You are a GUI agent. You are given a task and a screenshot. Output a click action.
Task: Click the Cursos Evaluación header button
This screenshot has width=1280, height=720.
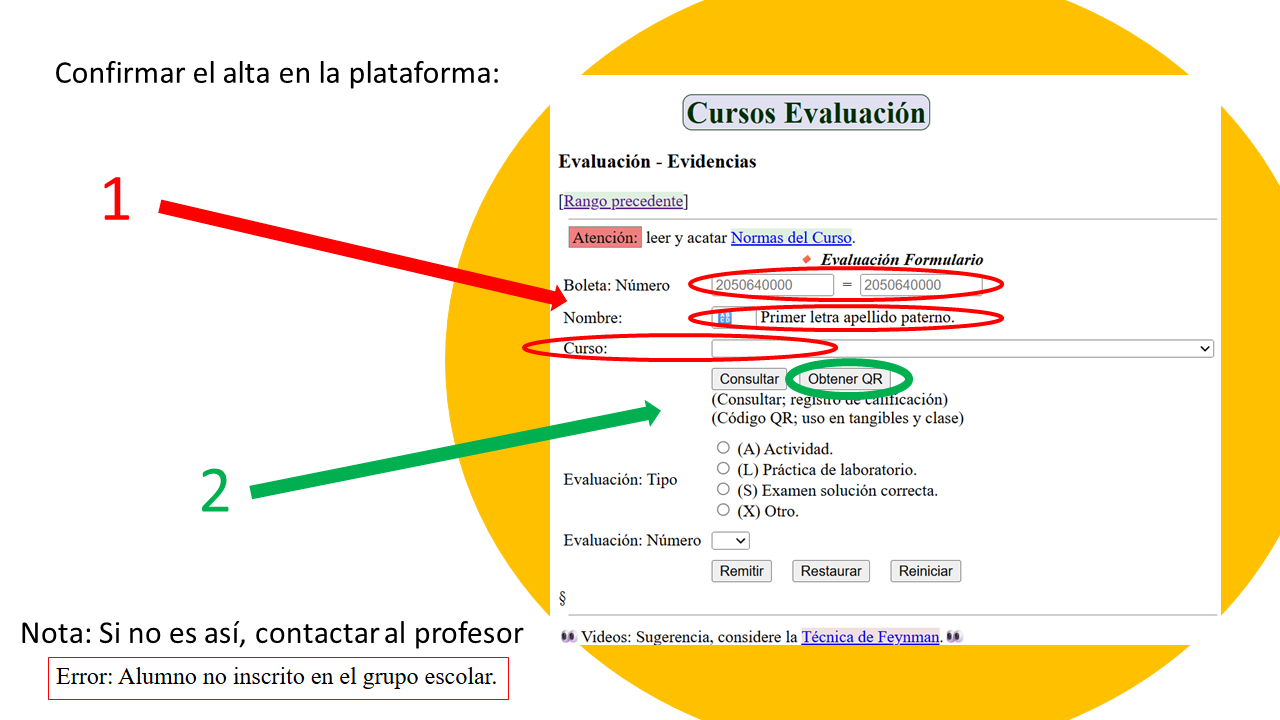806,113
